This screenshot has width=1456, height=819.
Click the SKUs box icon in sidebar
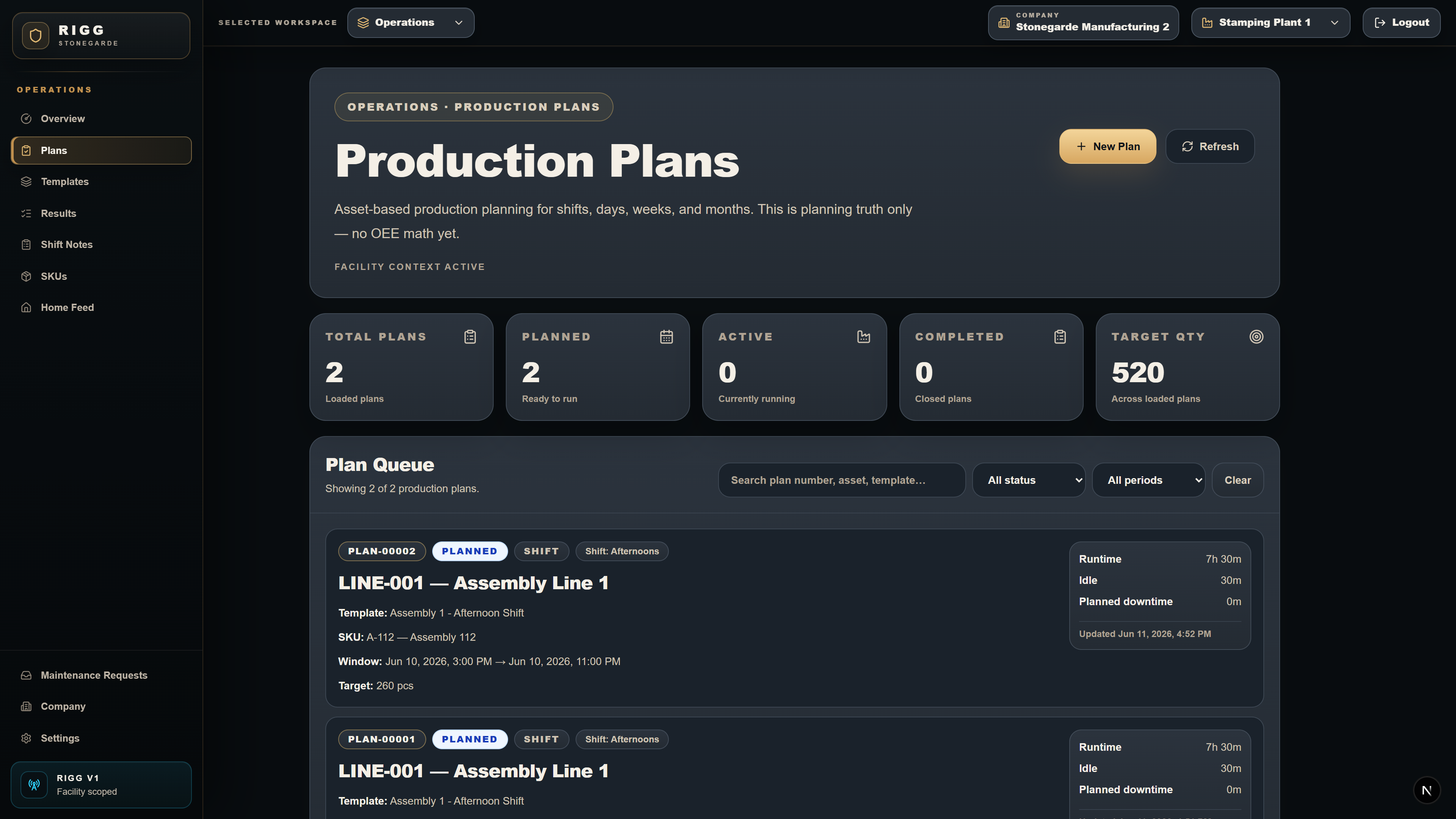(x=26, y=276)
